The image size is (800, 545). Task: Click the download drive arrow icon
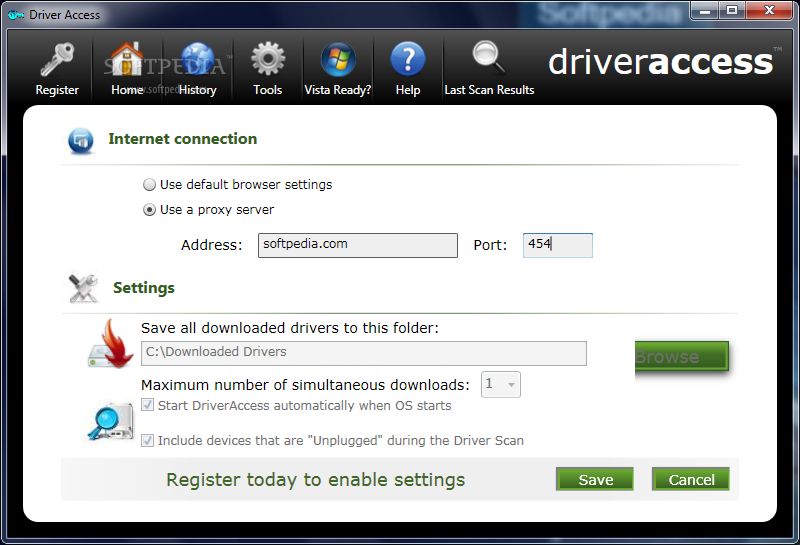point(111,344)
